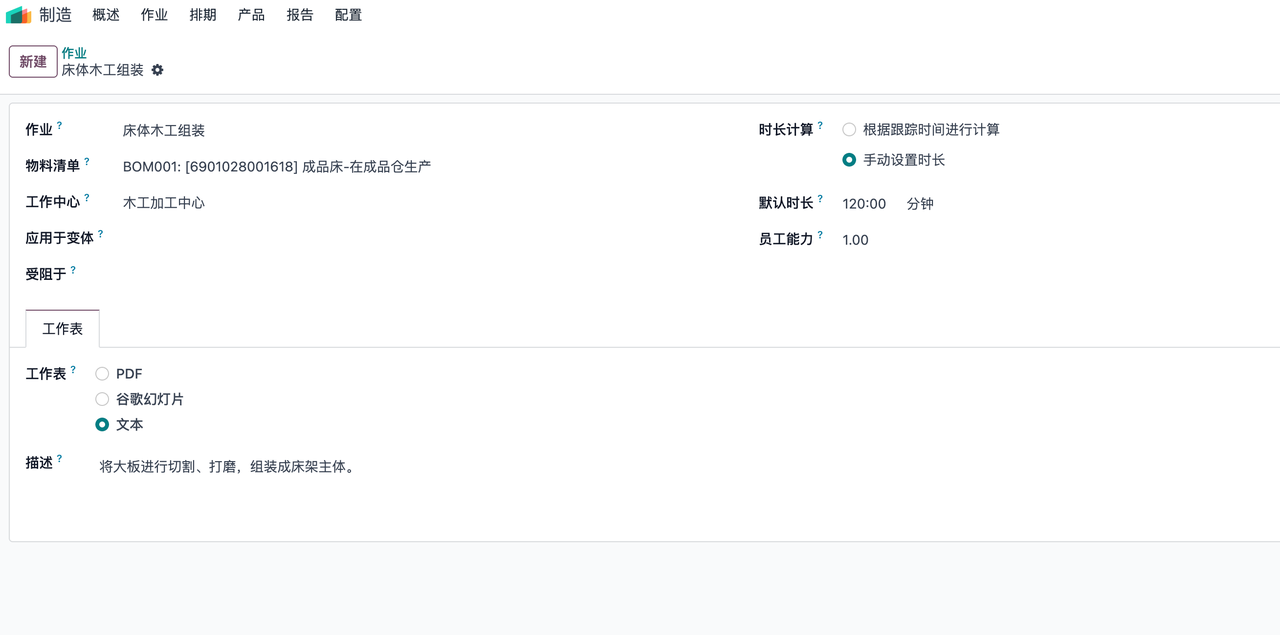Go back via 作业 breadcrumb link
Screen dimensions: 1280x635
(x=74, y=53)
